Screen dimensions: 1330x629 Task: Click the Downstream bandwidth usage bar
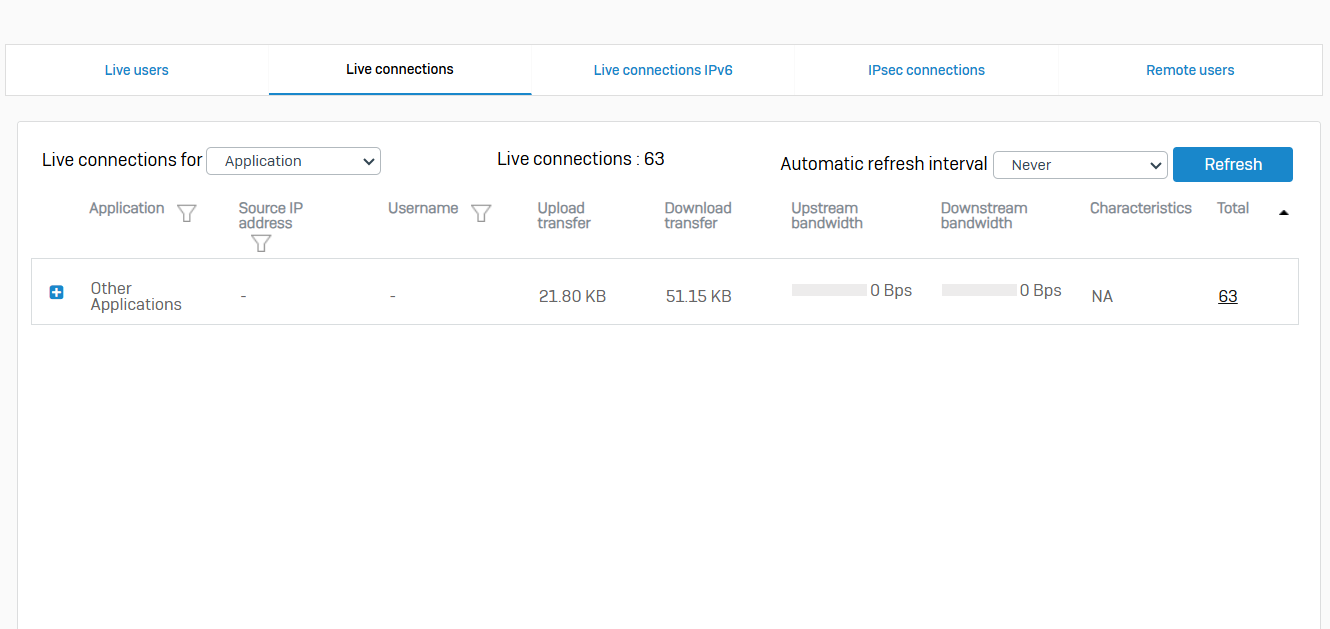(979, 290)
